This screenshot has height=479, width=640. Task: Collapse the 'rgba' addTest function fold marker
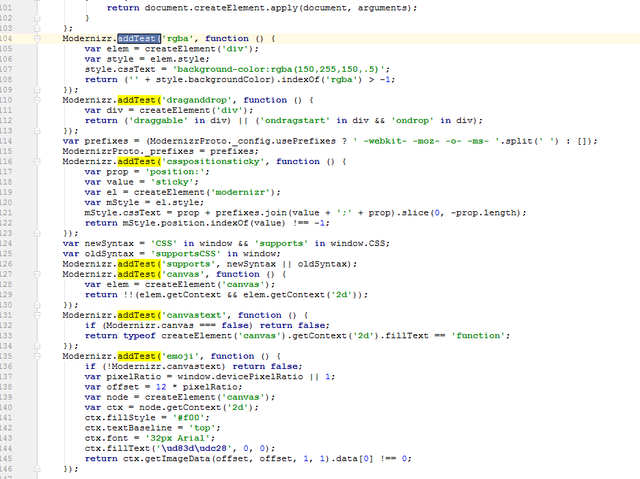pyautogui.click(x=37, y=38)
